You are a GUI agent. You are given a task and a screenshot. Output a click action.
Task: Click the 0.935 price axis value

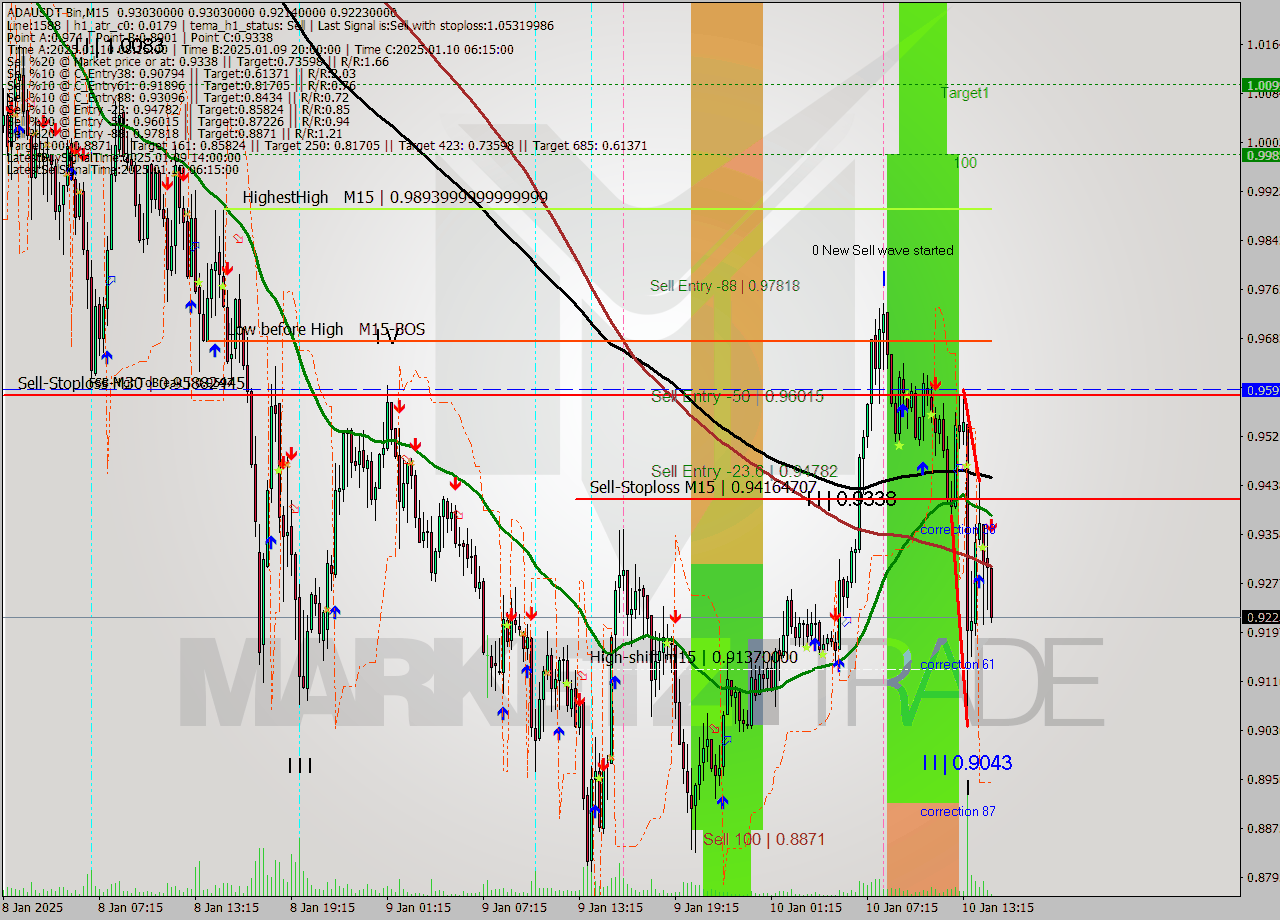1263,534
